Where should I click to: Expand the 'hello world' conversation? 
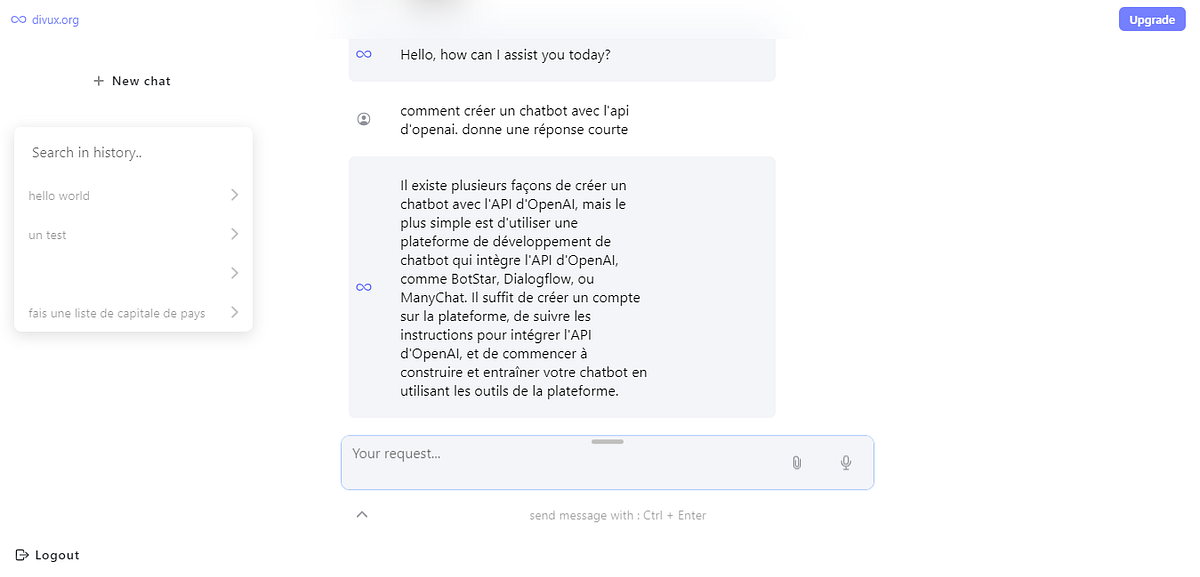[x=233, y=195]
